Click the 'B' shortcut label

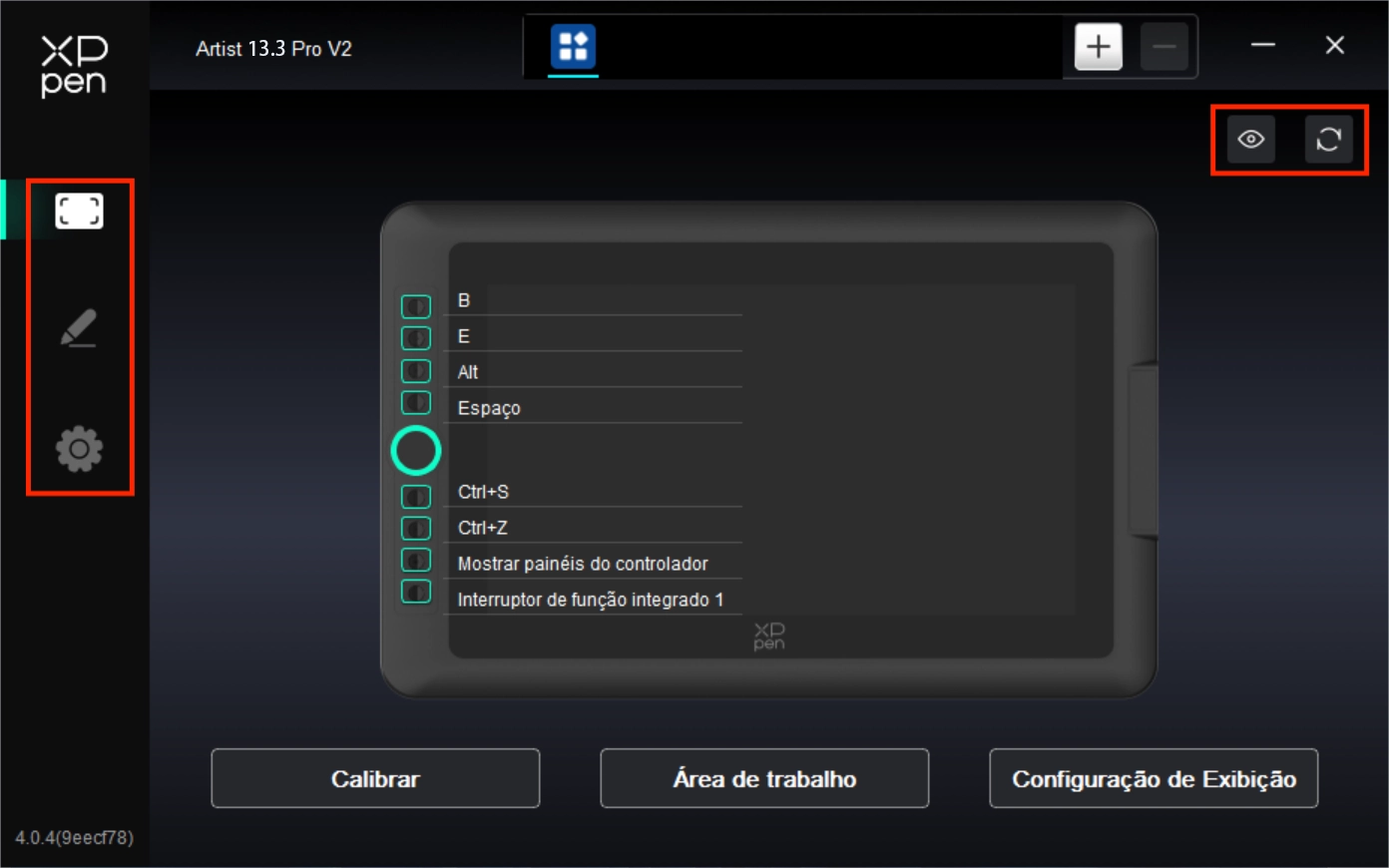[464, 300]
